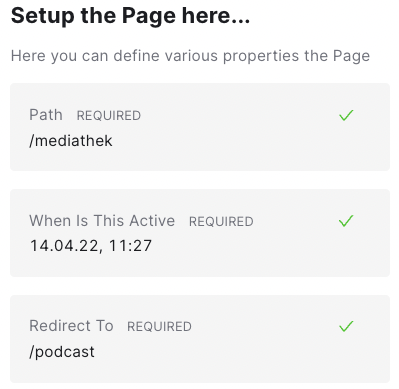This screenshot has height=389, width=399.
Task: Click the green checkmark for Path
Action: point(346,115)
